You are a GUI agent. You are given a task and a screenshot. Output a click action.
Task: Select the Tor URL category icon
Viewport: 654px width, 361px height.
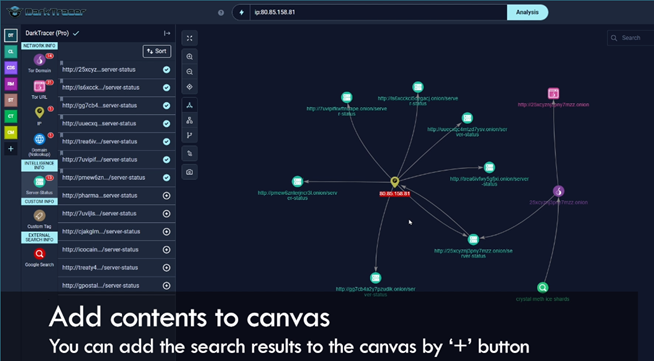(39, 87)
